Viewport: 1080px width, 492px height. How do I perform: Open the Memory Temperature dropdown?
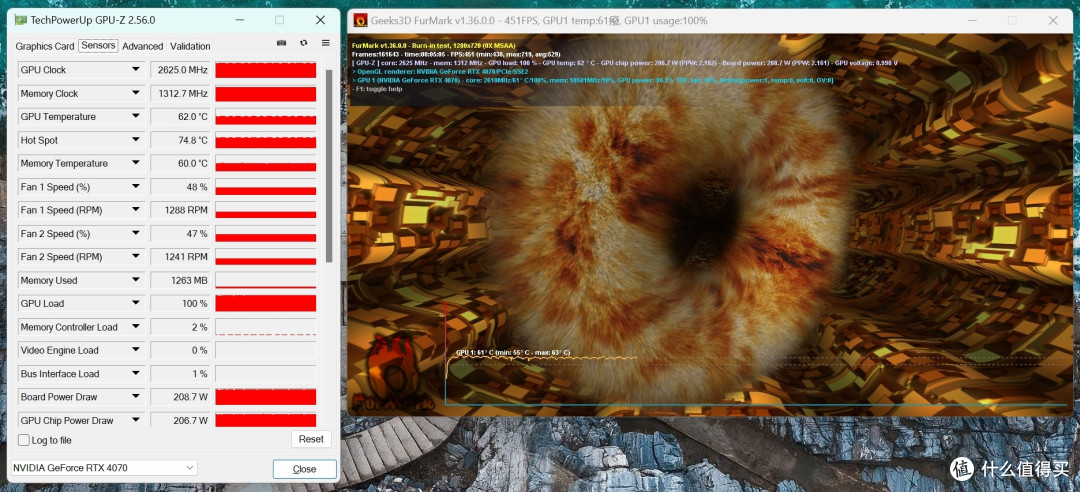click(x=136, y=164)
